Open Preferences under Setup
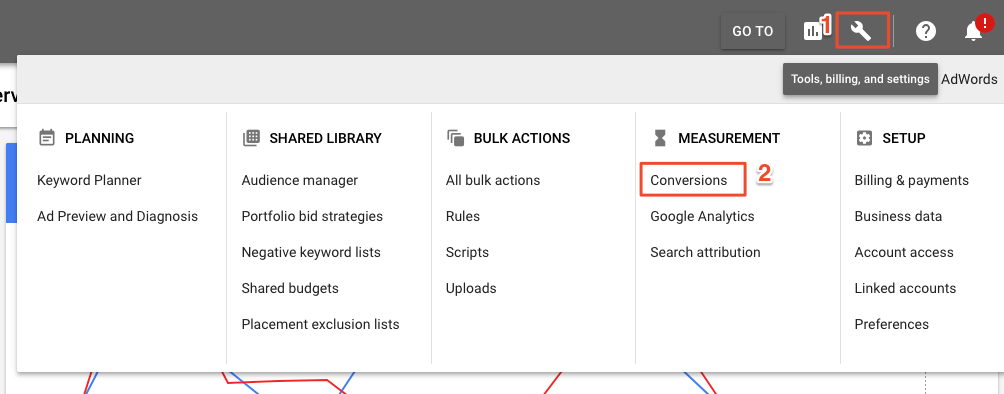1004x394 pixels. [892, 324]
